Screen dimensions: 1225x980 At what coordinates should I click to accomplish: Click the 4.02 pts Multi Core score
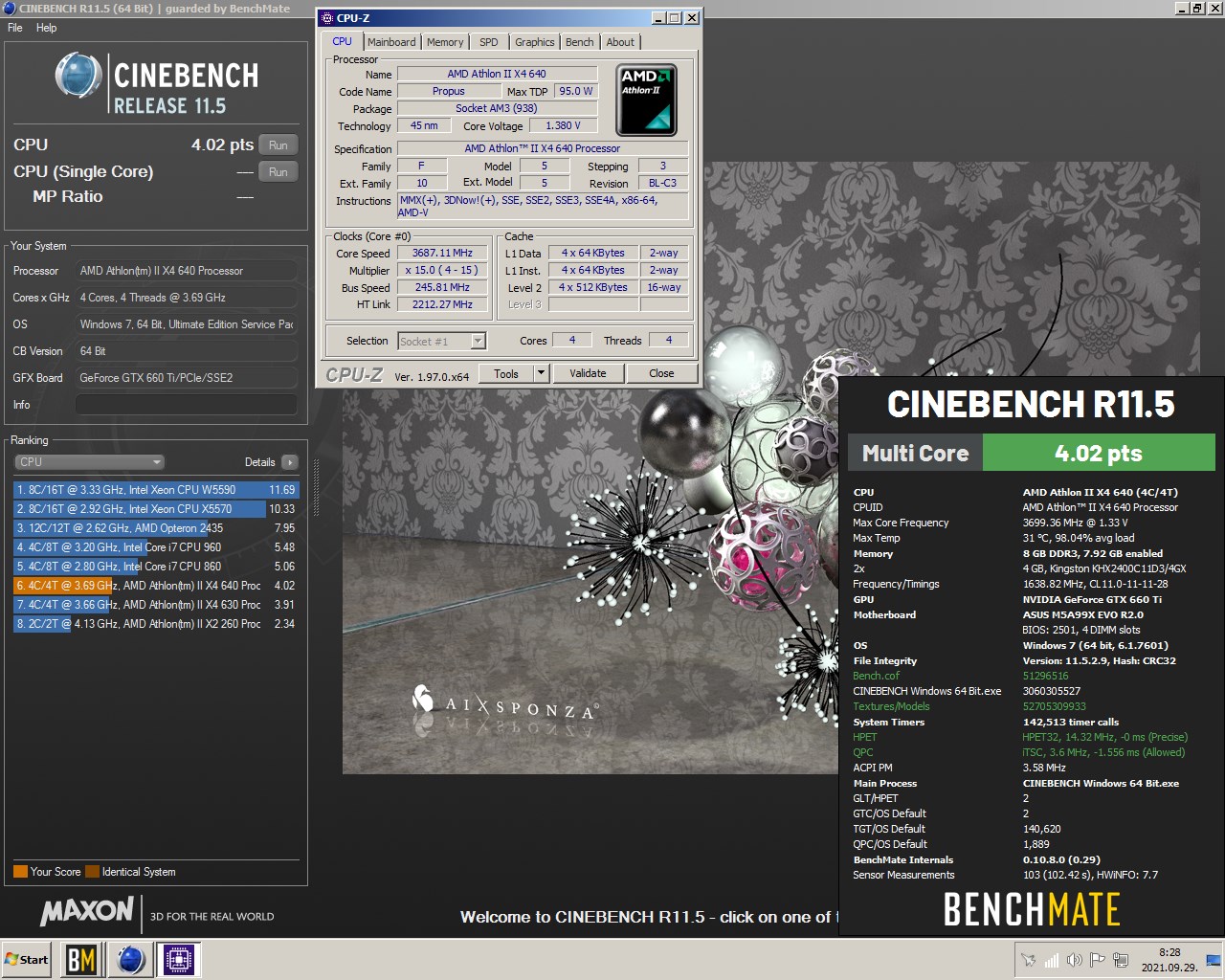pyautogui.click(x=1099, y=454)
